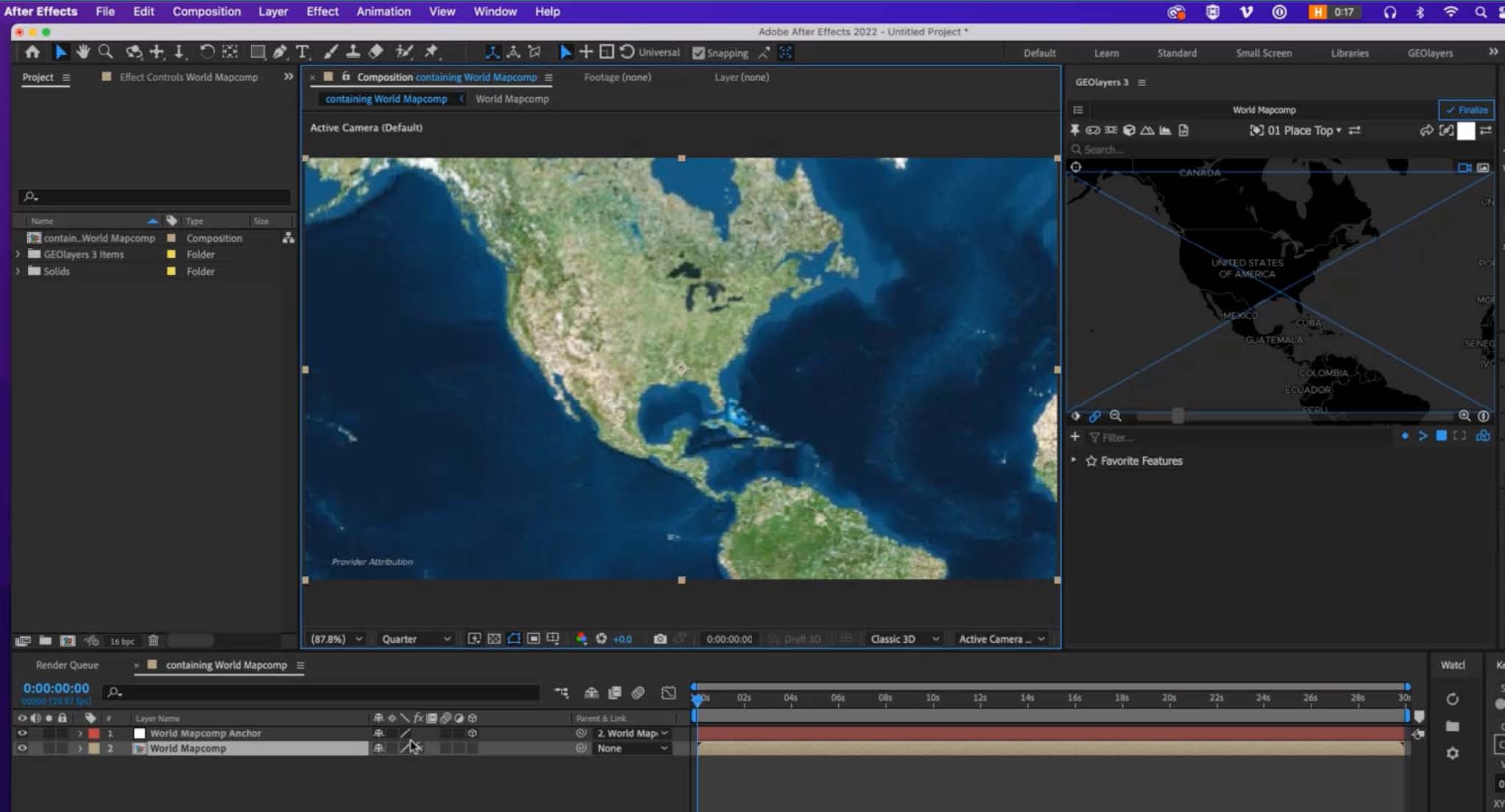Screen dimensions: 1505x812
Task: Open the magnification ratio dropdown showing 87.8%
Action: [x=336, y=638]
